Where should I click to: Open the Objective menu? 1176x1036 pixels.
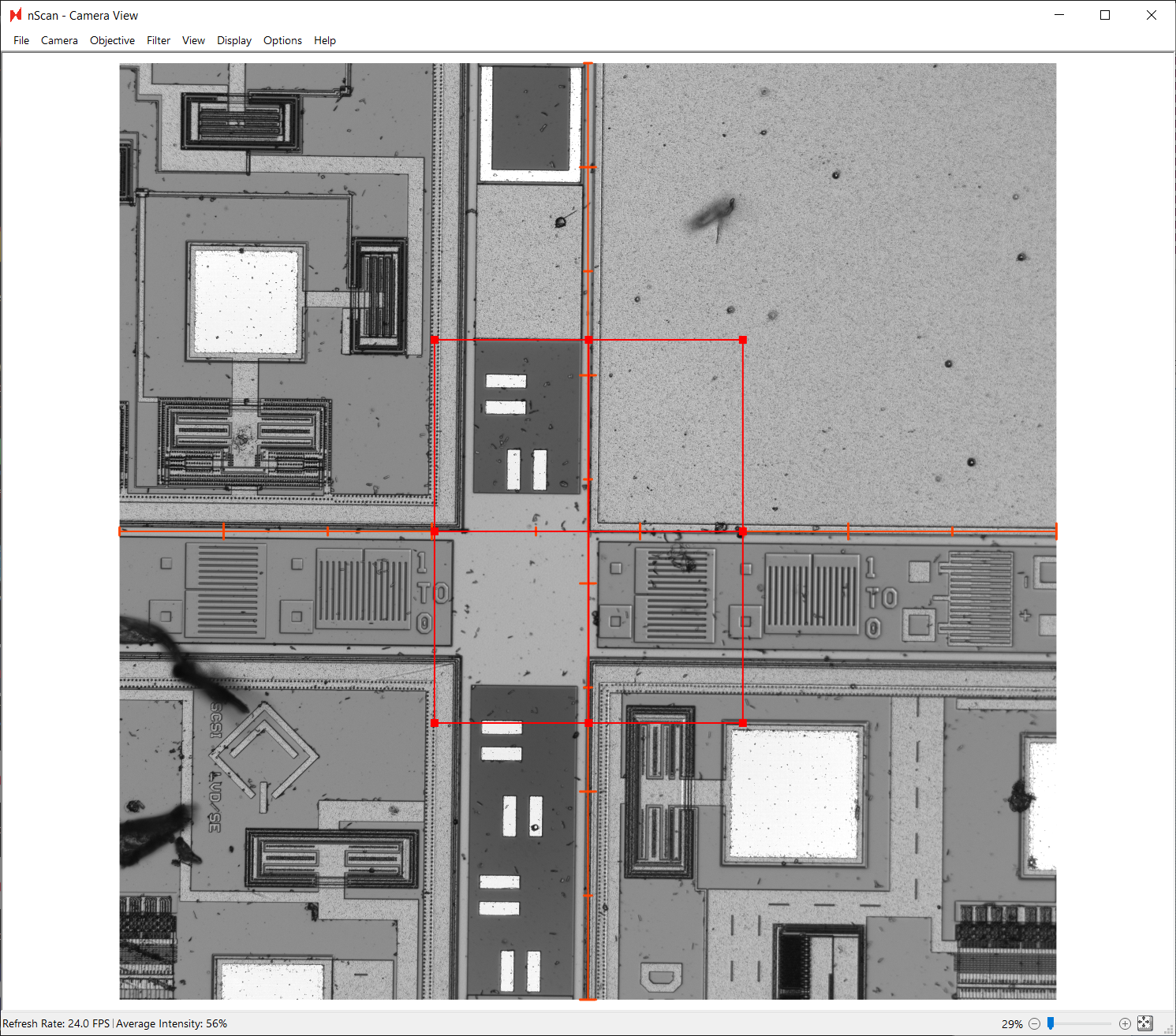pos(112,40)
